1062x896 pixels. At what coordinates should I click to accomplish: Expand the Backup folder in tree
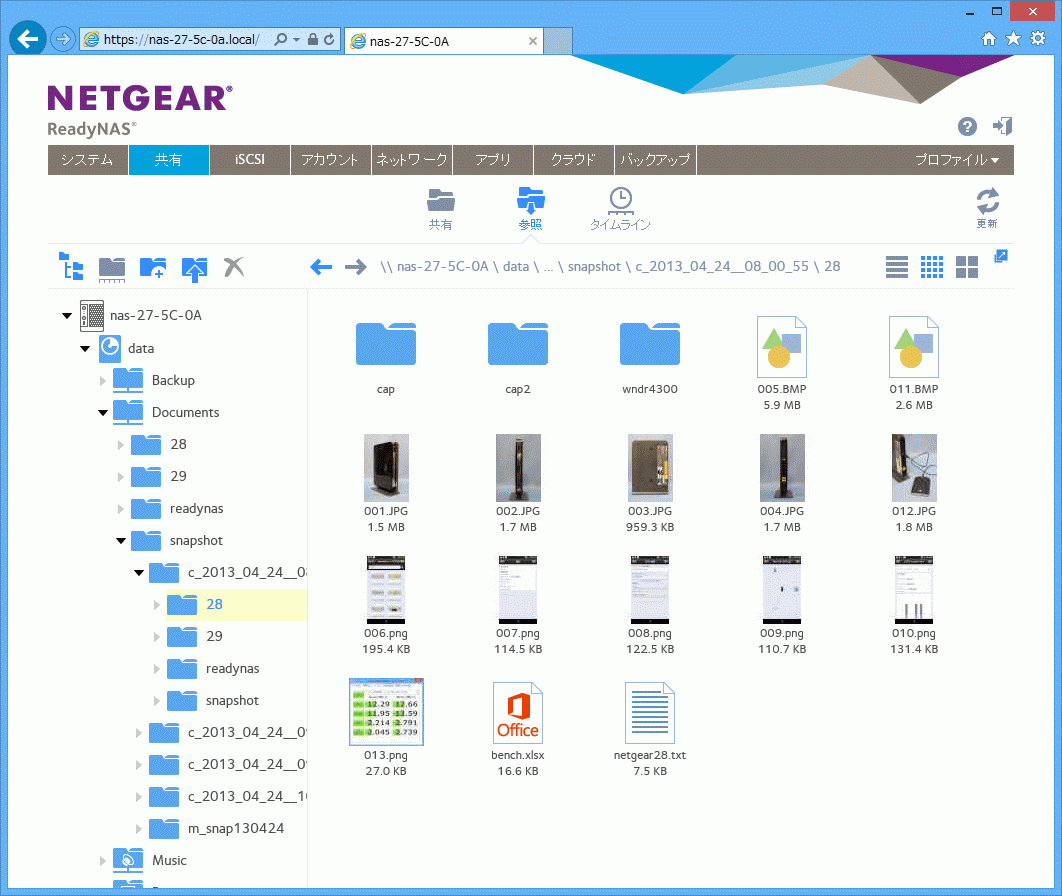click(x=103, y=380)
